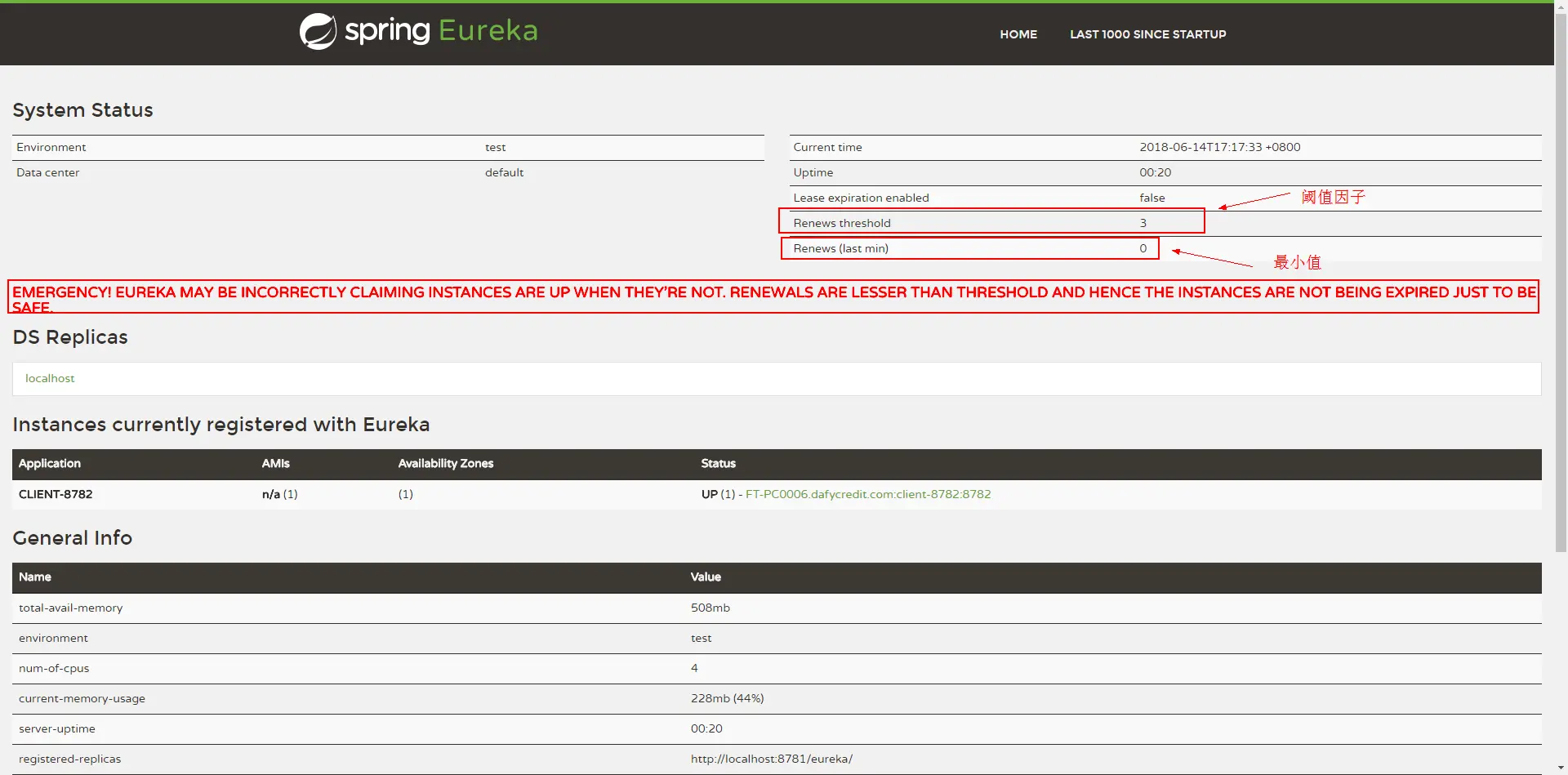1568x775 pixels.
Task: Select the Current time value 2018-06-14T17:17:33
Action: pos(1220,147)
